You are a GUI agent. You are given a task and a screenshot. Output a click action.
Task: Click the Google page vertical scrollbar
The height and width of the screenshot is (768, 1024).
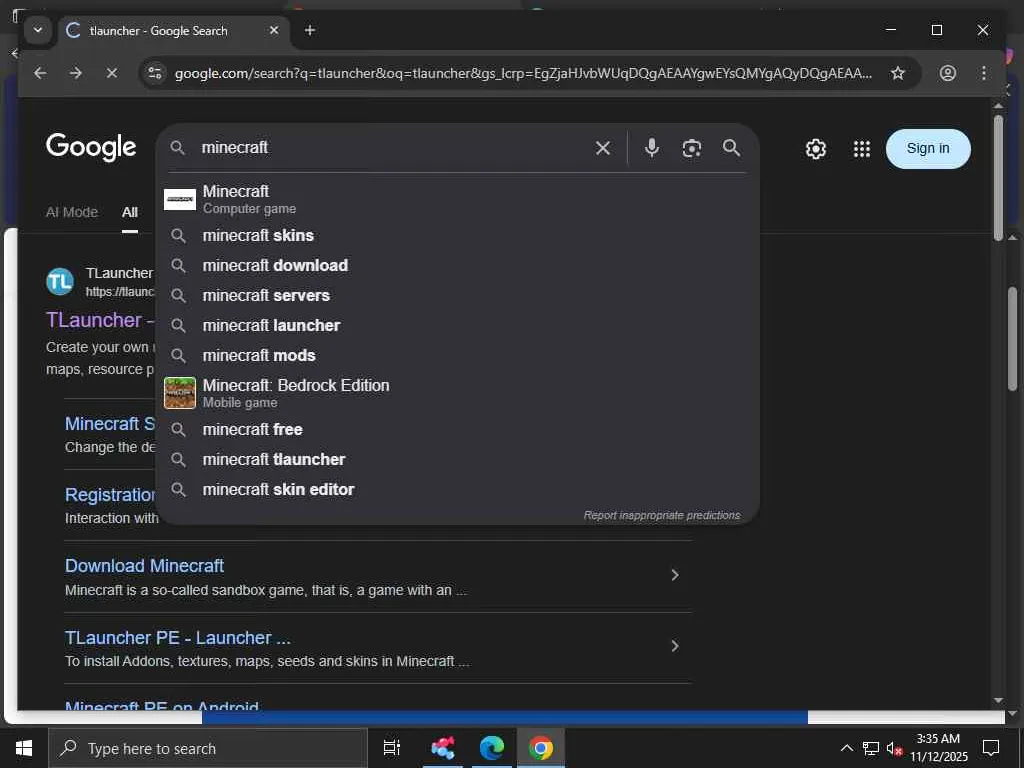tap(998, 178)
